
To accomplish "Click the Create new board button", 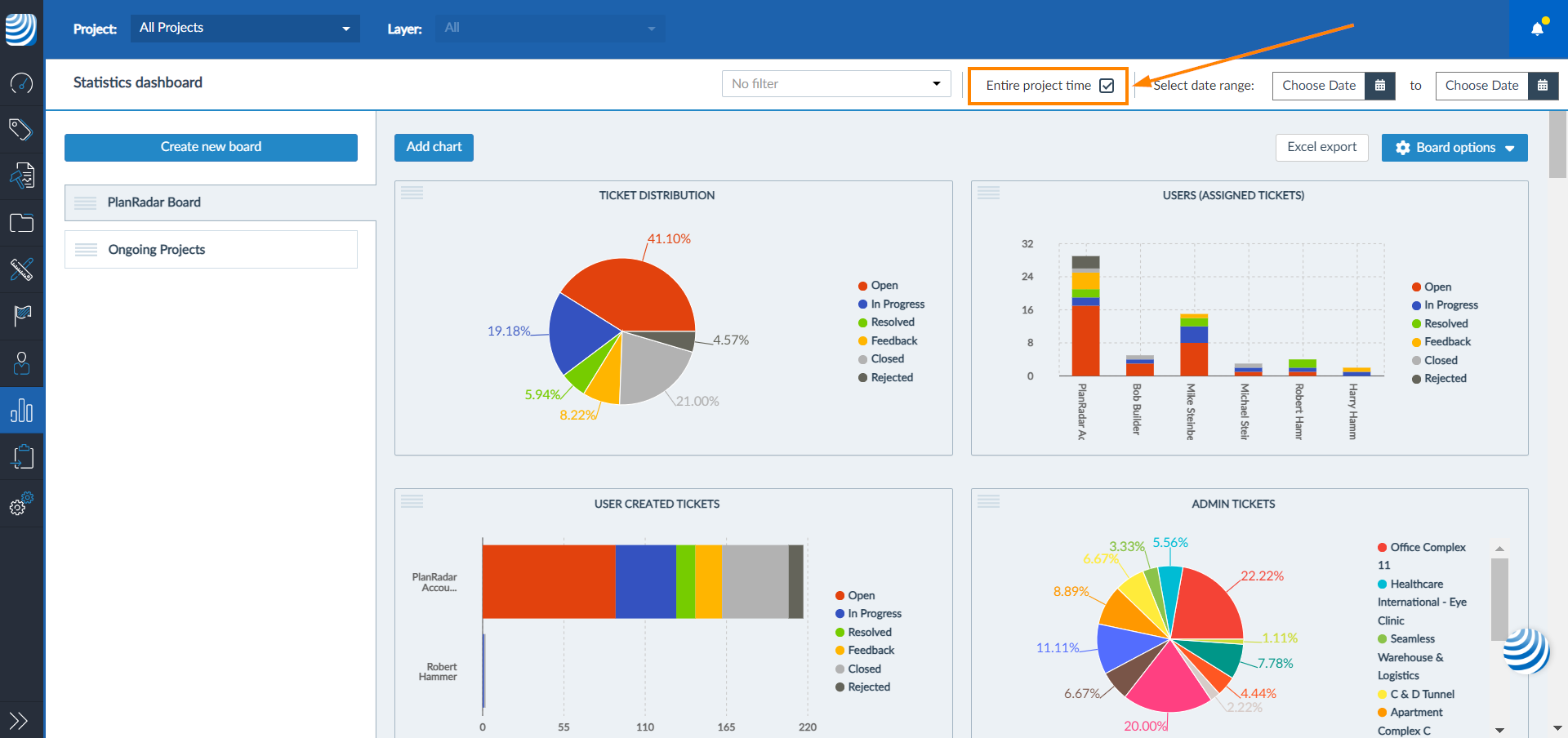I will coord(211,147).
